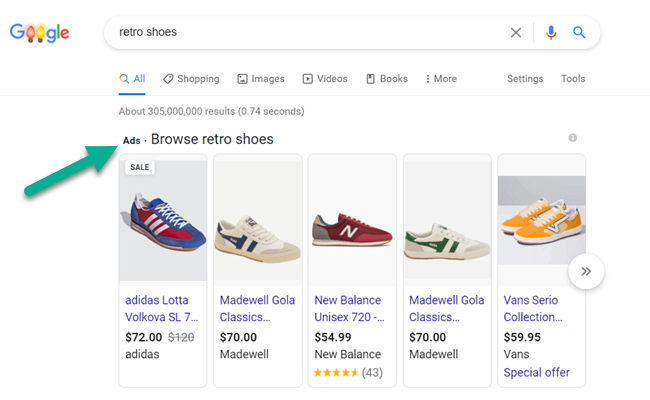650x400 pixels.
Task: Open New Balance Unisex 720 link
Action: coord(349,308)
